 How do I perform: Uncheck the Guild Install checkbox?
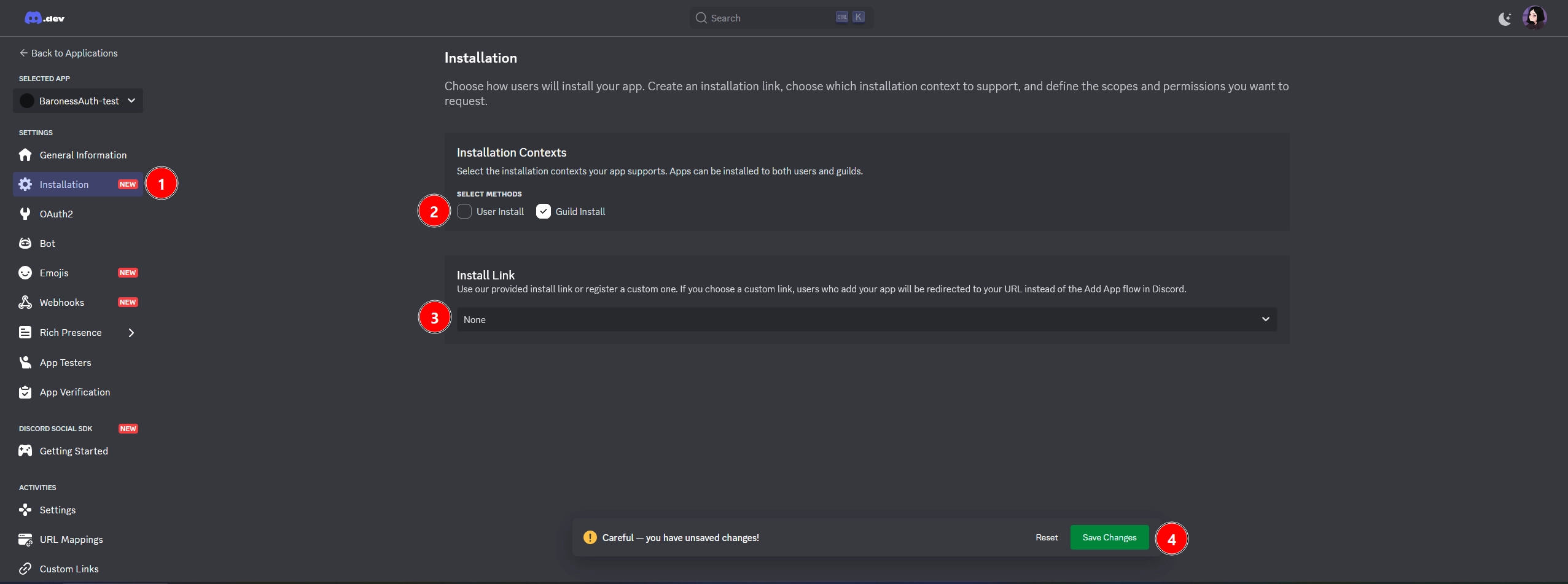tap(544, 211)
